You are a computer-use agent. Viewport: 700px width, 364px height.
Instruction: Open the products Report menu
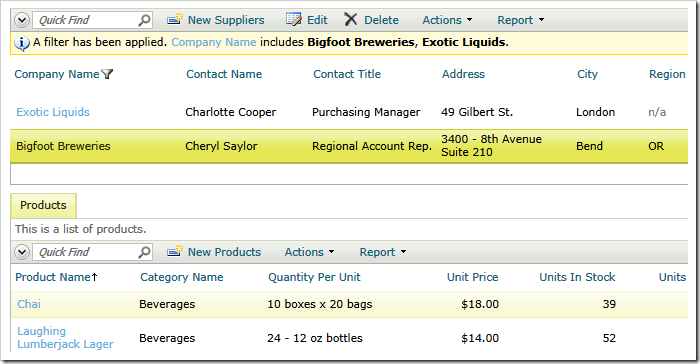pos(383,252)
